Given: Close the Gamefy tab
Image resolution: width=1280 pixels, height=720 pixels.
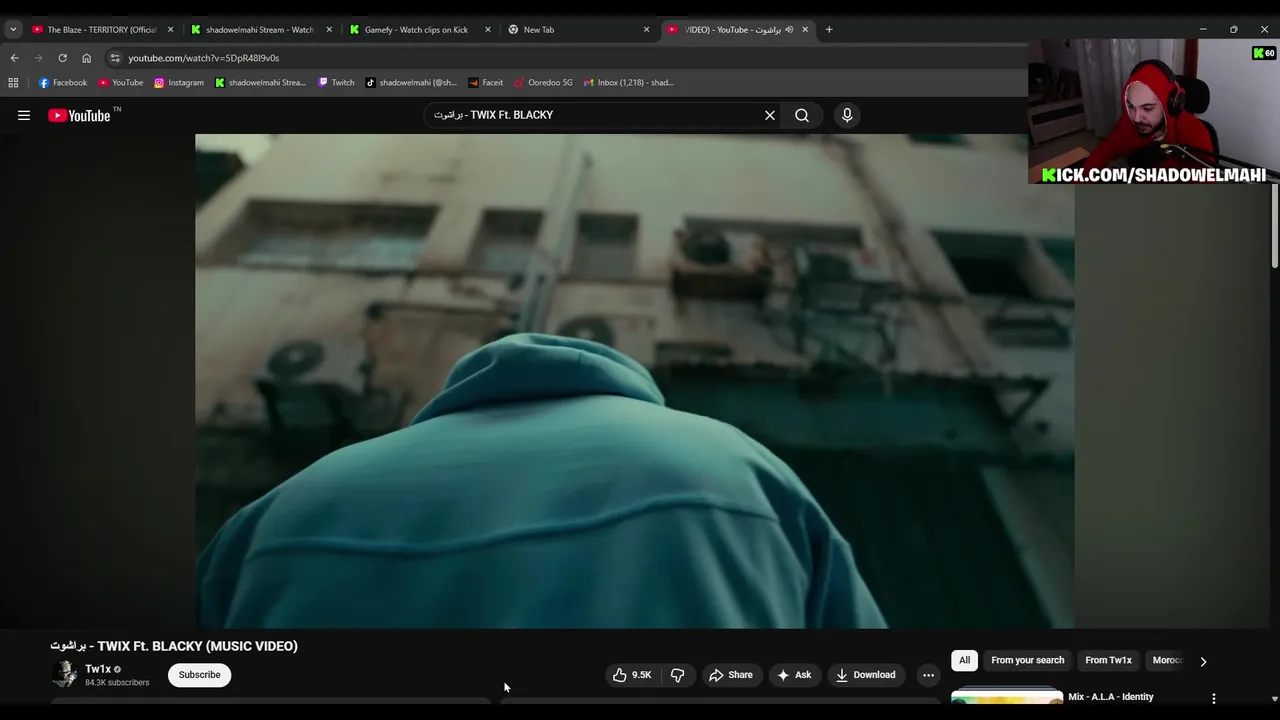Looking at the screenshot, I should [488, 30].
